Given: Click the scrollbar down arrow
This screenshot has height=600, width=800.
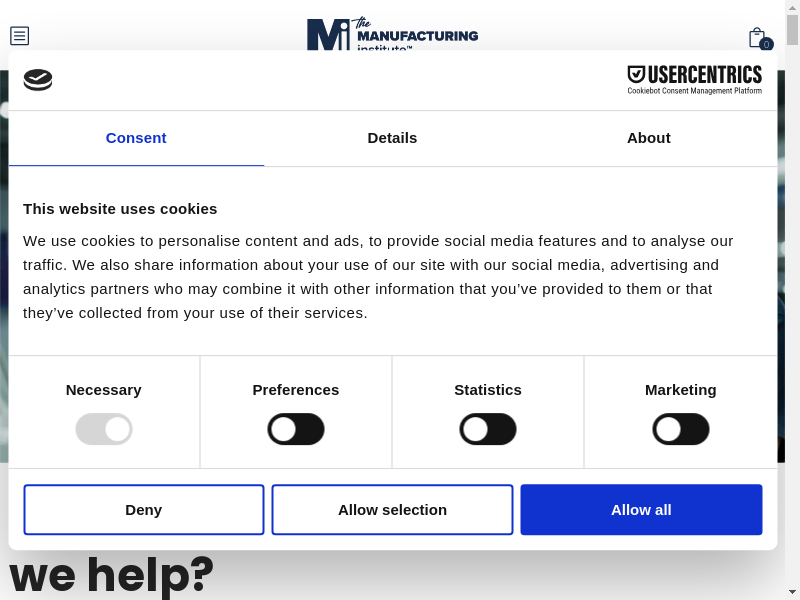Looking at the screenshot, I should point(792,592).
